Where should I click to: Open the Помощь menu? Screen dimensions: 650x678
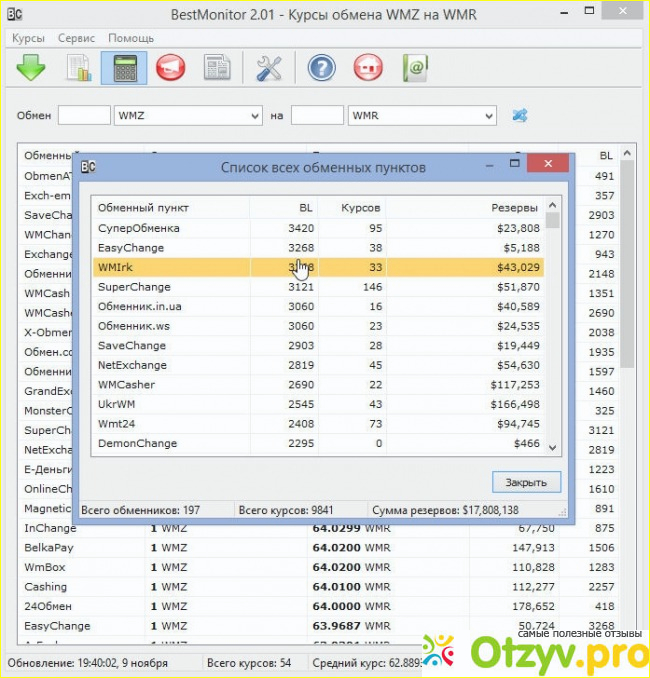[131, 37]
